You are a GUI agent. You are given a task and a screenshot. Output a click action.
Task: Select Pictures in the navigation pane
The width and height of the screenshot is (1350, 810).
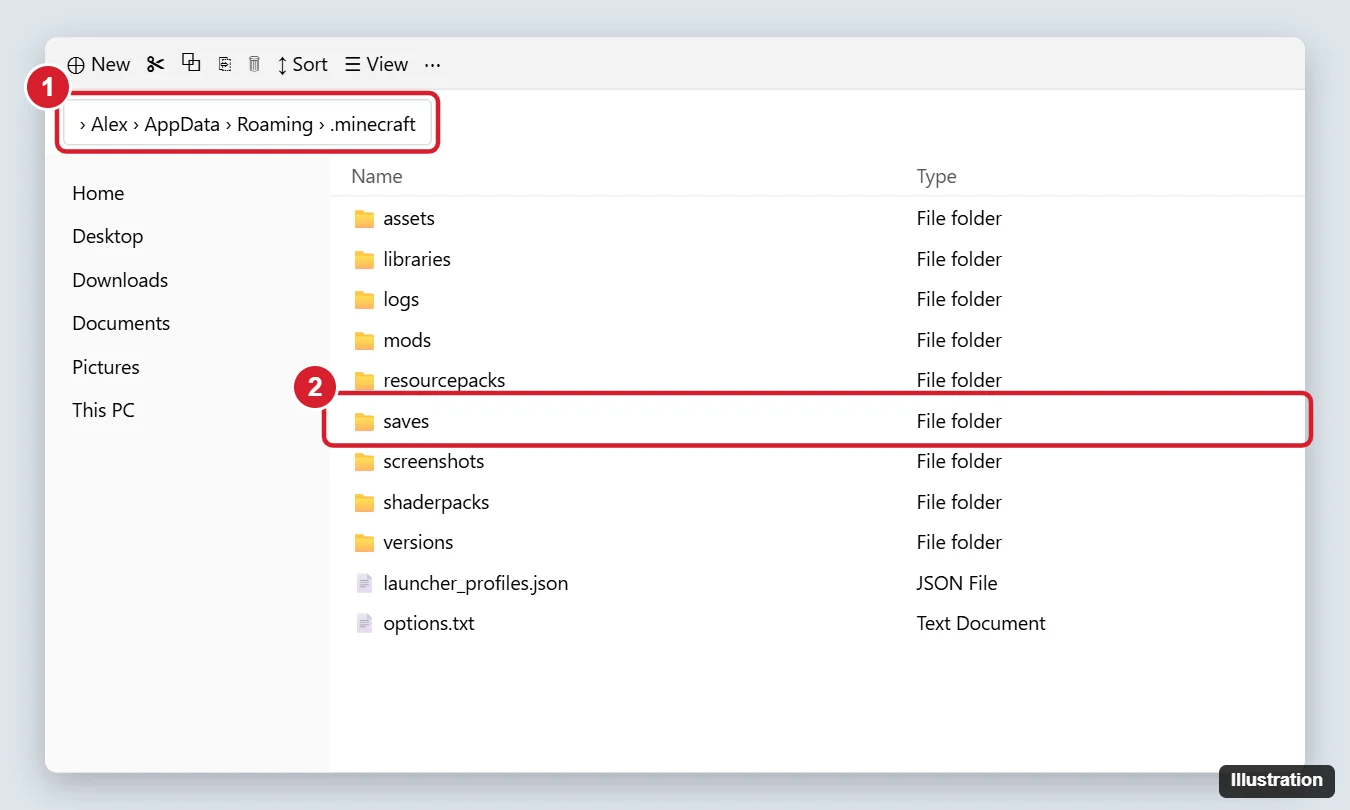click(106, 367)
